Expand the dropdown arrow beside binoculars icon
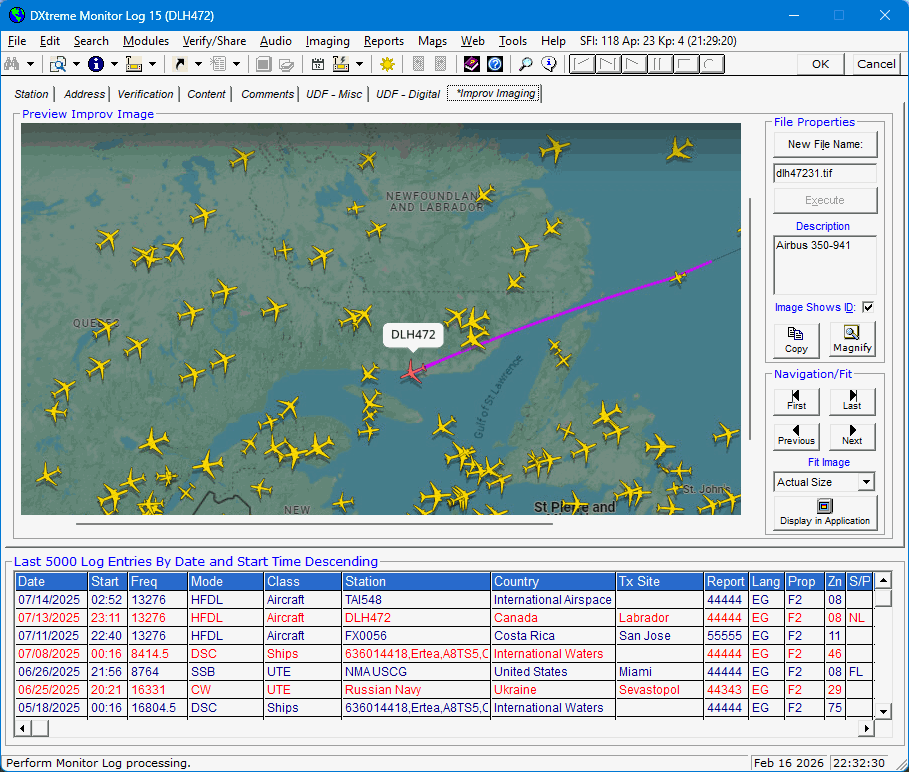909x772 pixels. point(31,64)
